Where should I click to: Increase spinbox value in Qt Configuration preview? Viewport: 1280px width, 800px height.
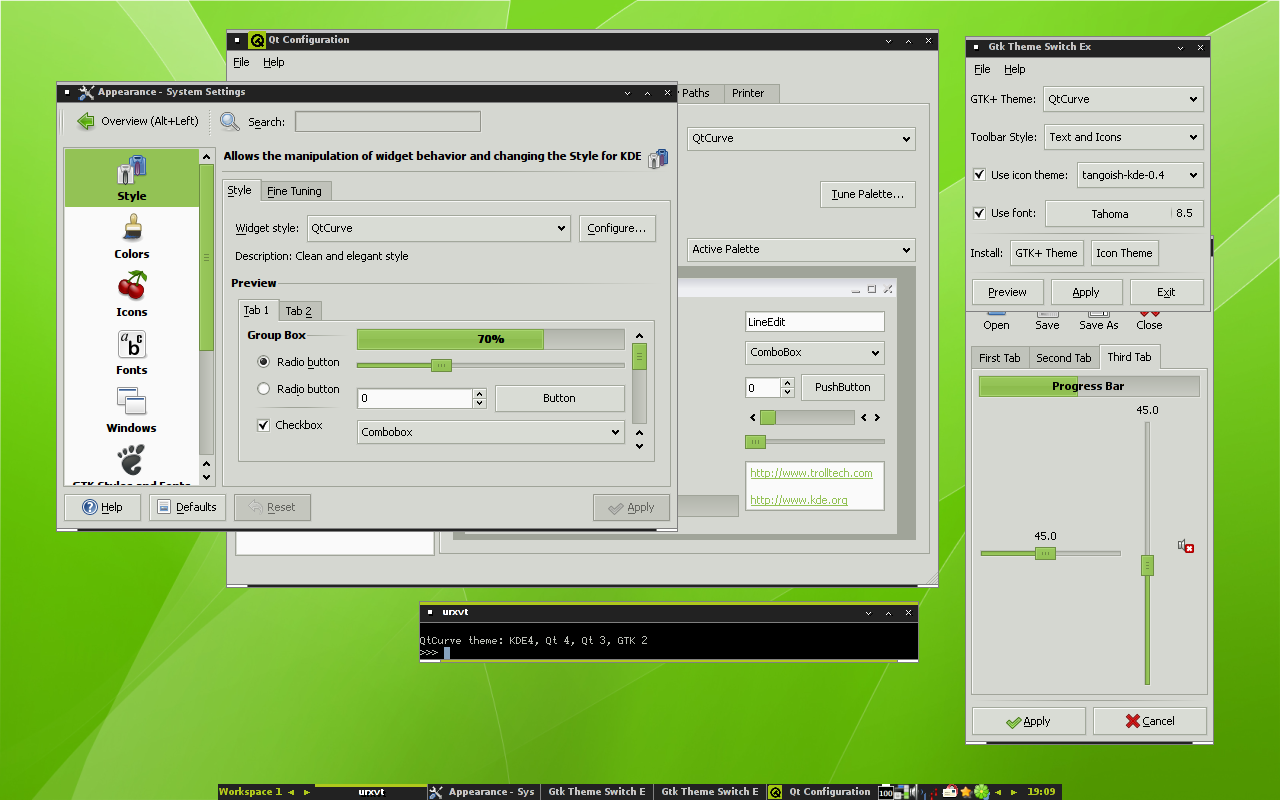(788, 382)
